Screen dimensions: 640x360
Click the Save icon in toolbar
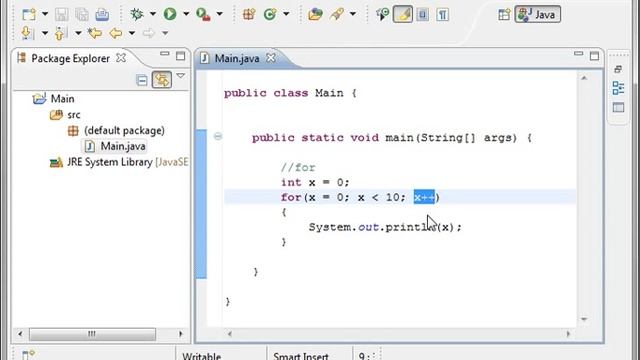click(62, 15)
